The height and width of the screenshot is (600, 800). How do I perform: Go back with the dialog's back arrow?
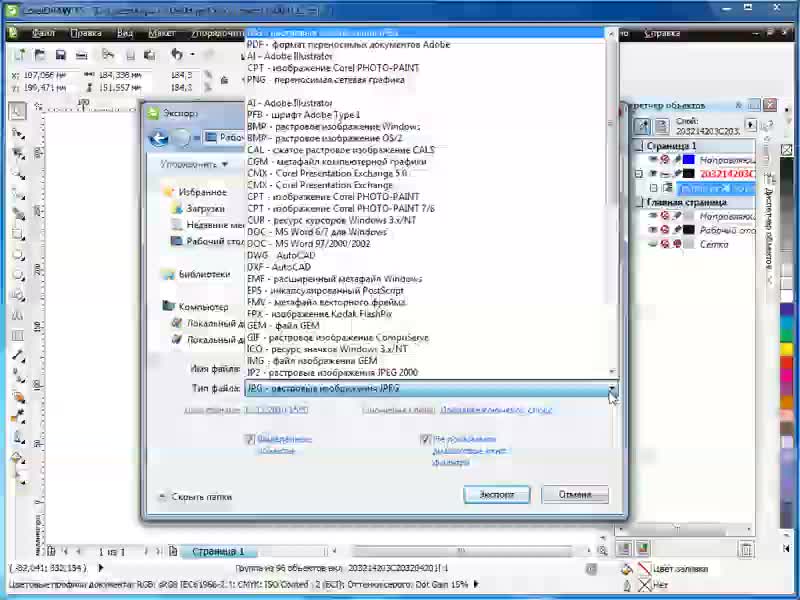(x=159, y=138)
